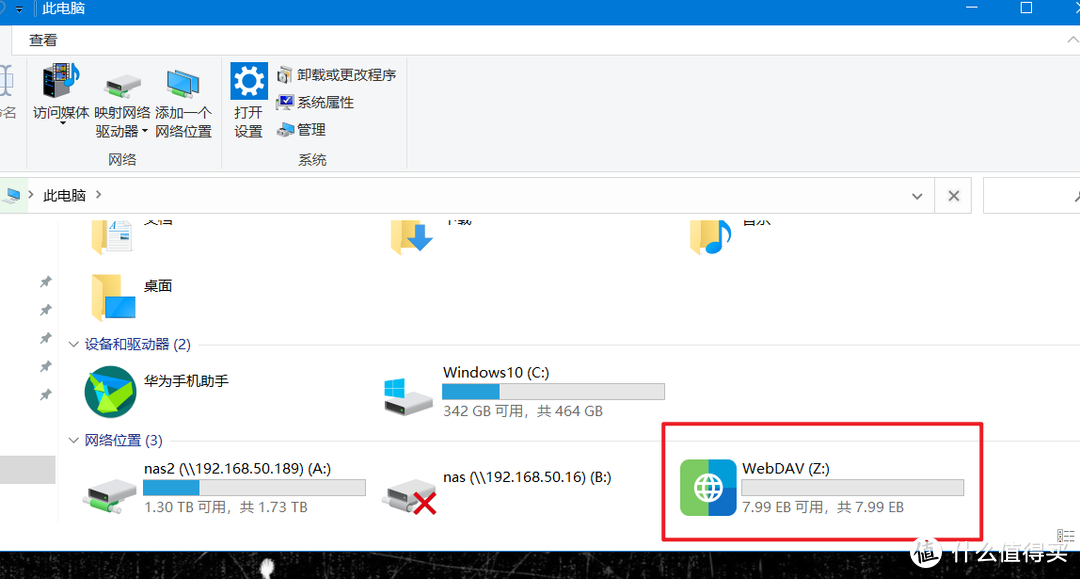1080x579 pixels.
Task: Collapse the ribbon with the chevron
Action: click(x=1072, y=40)
